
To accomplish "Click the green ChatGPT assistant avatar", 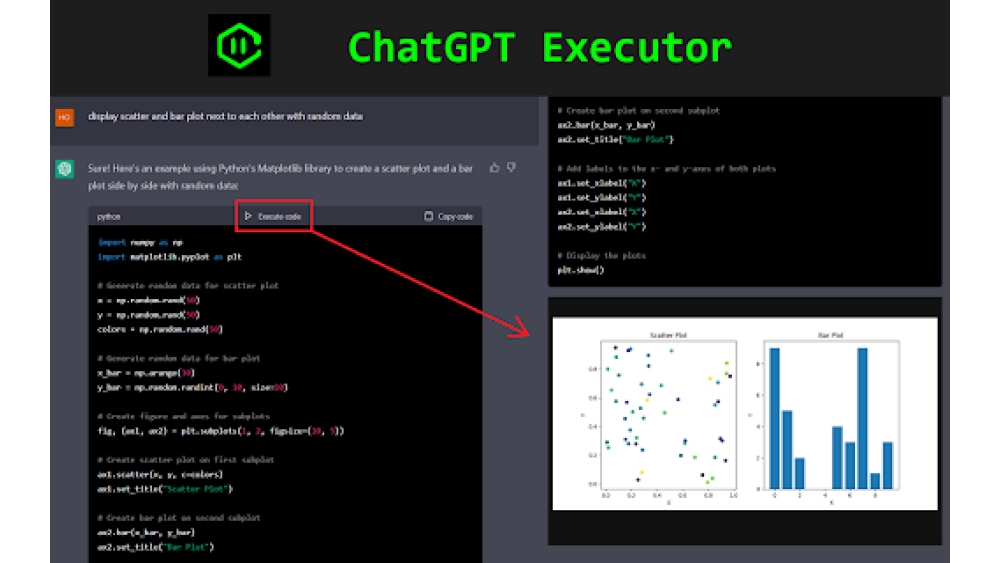I will (x=64, y=169).
